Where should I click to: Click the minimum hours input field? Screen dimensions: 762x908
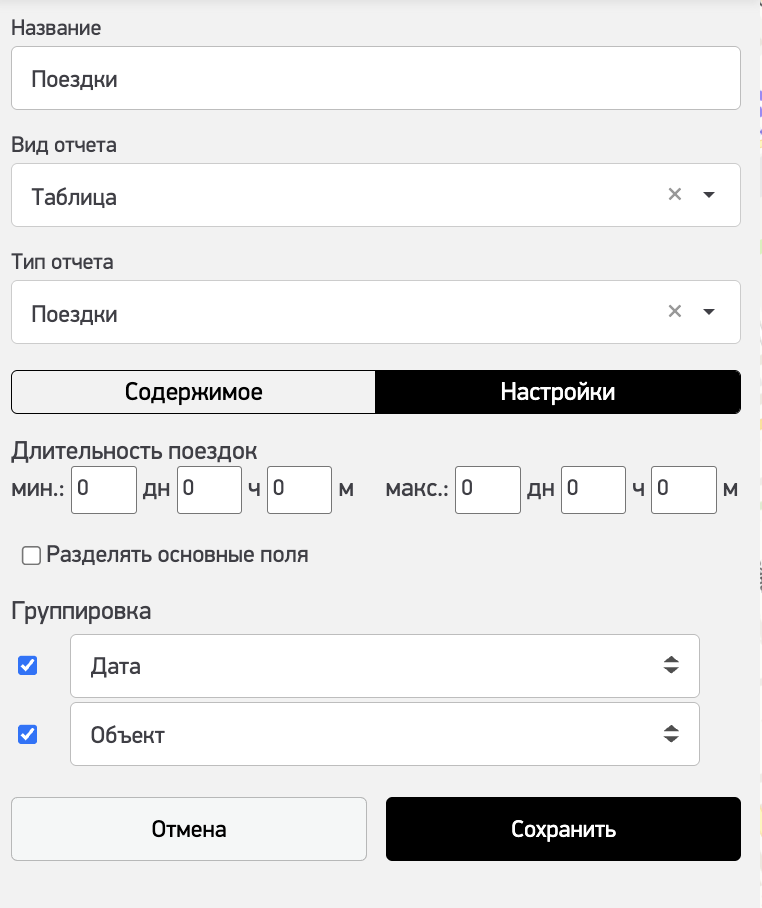click(209, 490)
